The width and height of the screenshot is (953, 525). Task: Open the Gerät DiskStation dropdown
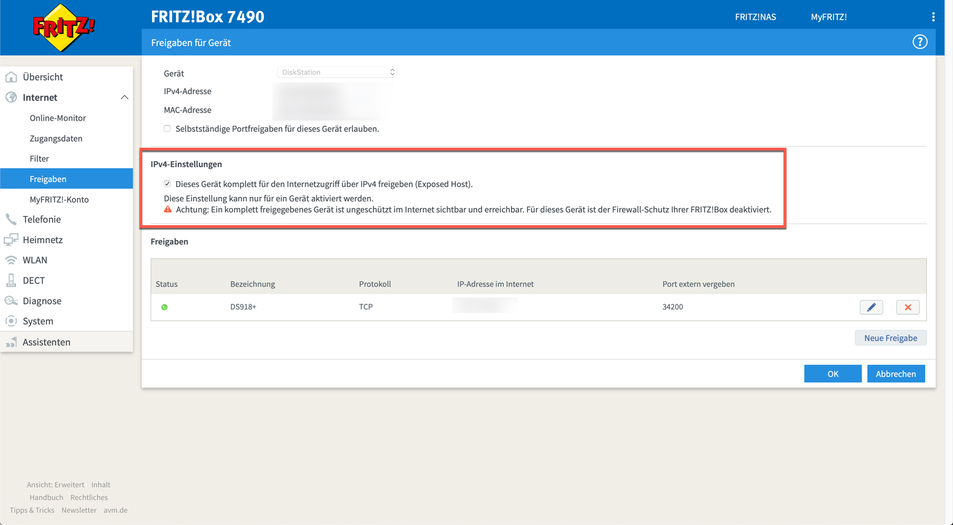(x=337, y=72)
